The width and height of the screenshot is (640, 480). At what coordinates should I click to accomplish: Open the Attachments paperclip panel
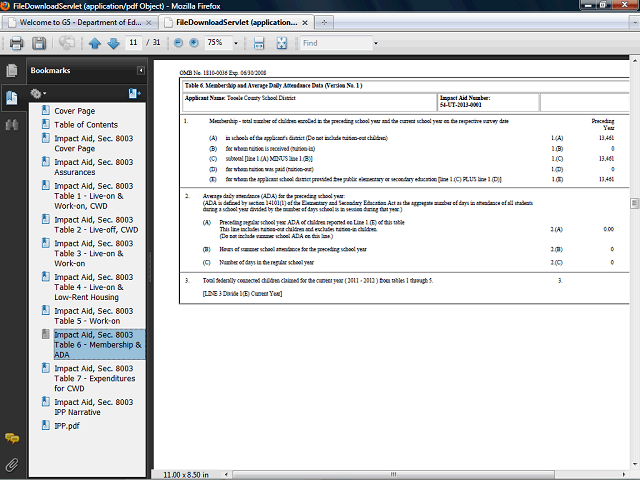pyautogui.click(x=12, y=464)
